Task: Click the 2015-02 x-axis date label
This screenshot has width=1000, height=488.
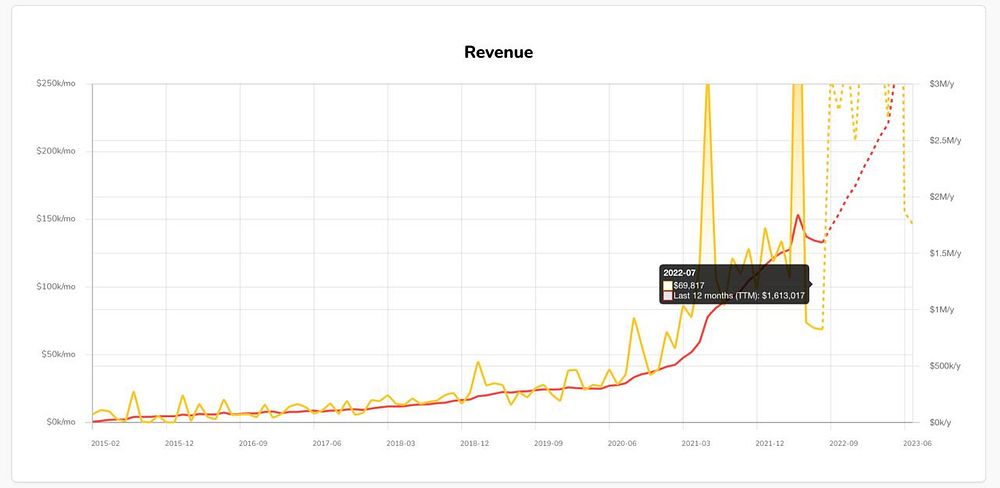Action: (105, 442)
